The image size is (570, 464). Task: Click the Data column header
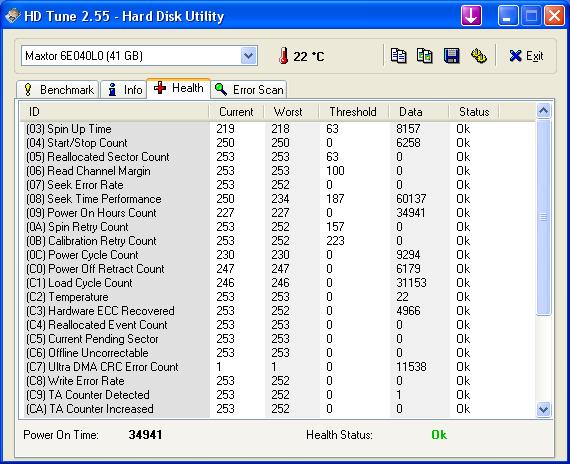pyautogui.click(x=419, y=112)
